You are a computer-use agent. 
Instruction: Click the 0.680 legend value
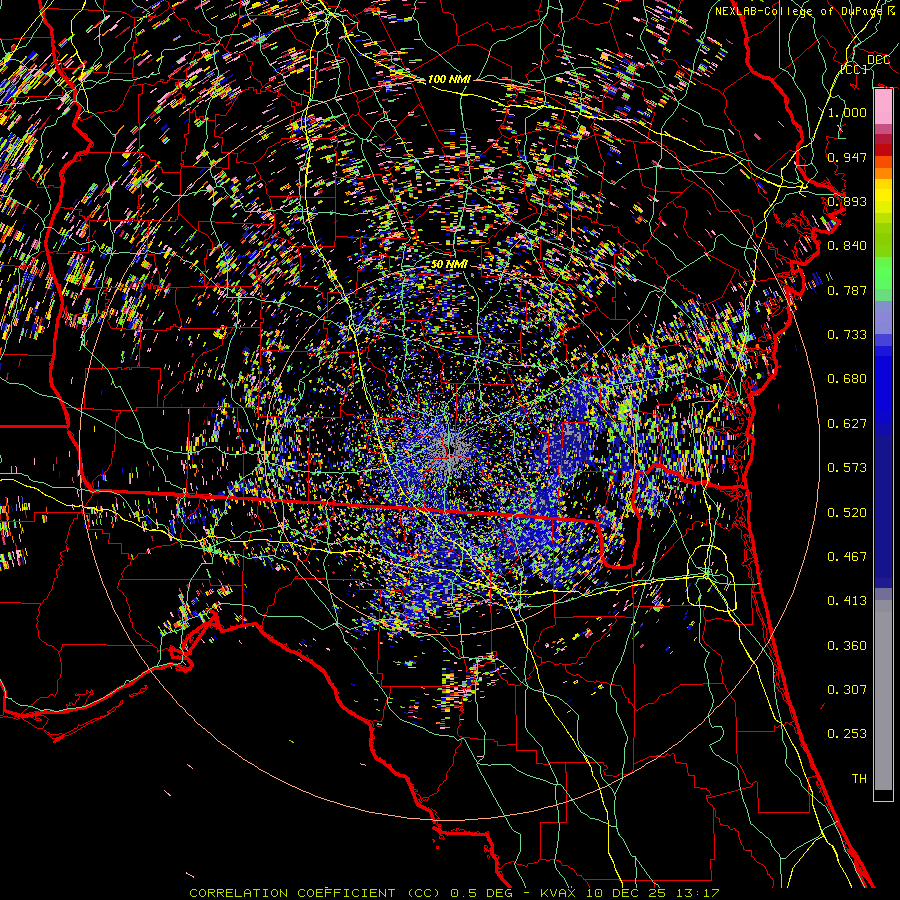847,379
